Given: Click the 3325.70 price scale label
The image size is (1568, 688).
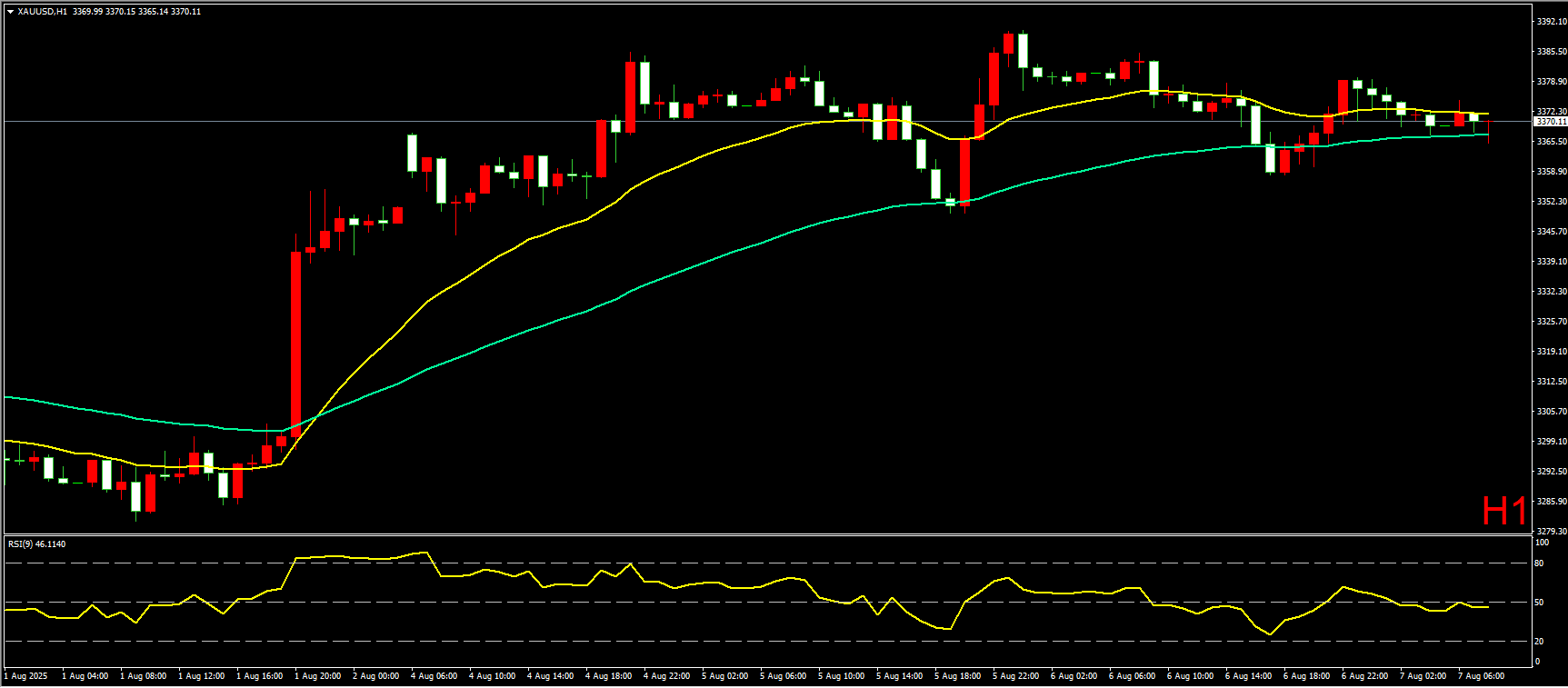Looking at the screenshot, I should pyautogui.click(x=1552, y=322).
